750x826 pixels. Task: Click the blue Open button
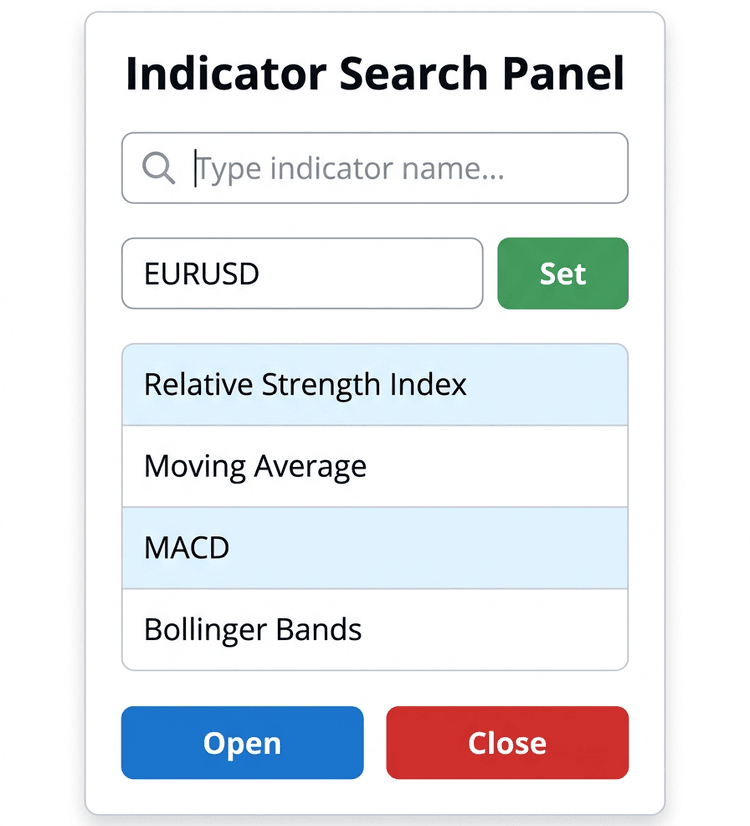click(242, 743)
